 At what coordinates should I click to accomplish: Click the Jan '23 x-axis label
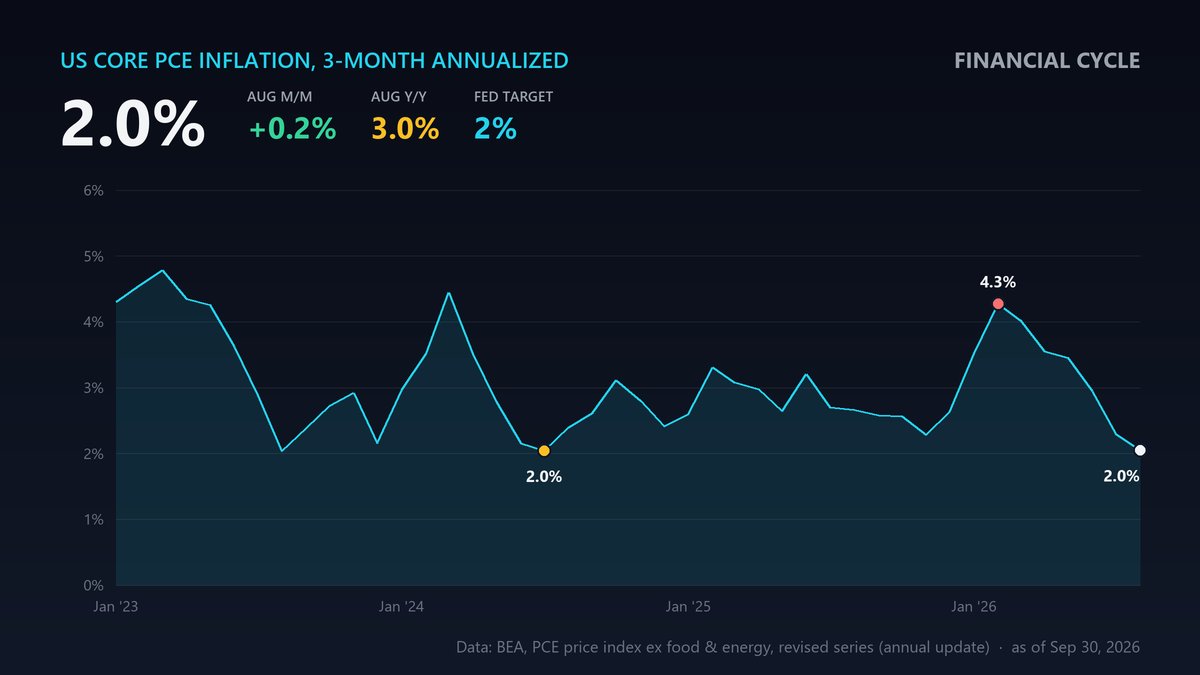click(116, 607)
